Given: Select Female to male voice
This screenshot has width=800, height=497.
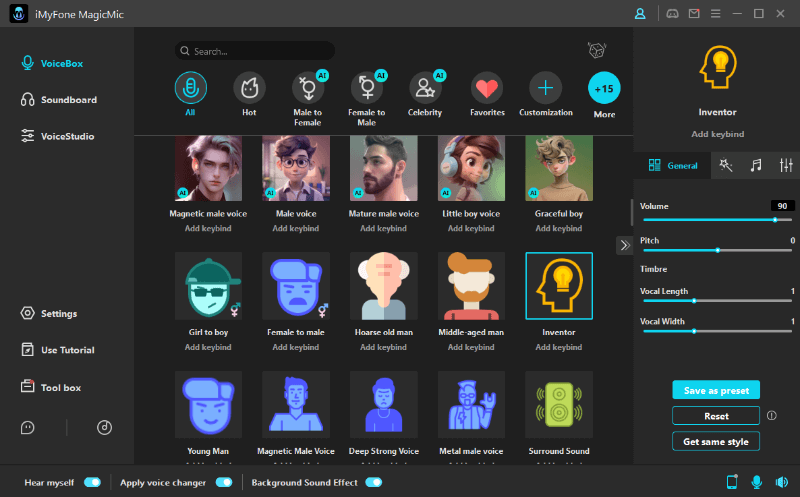Looking at the screenshot, I should pyautogui.click(x=296, y=286).
